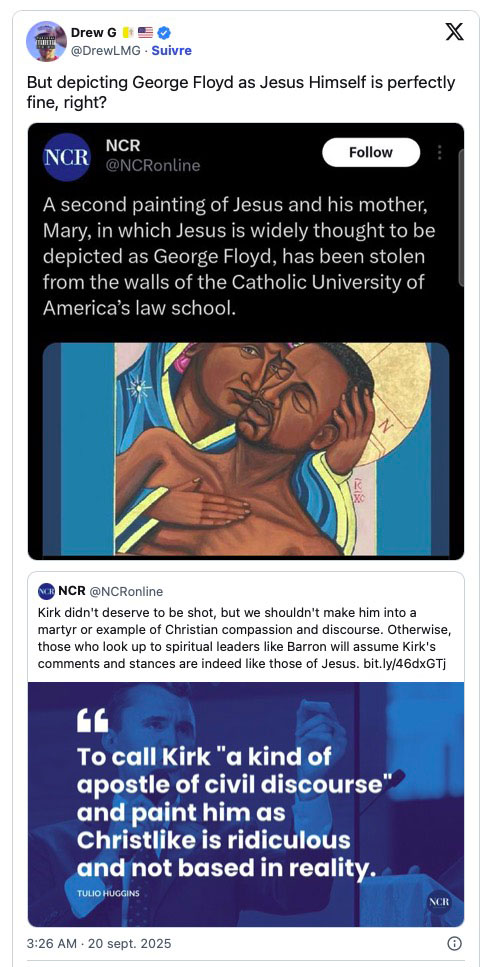
Task: Click the blue verified badge
Action: click(165, 33)
